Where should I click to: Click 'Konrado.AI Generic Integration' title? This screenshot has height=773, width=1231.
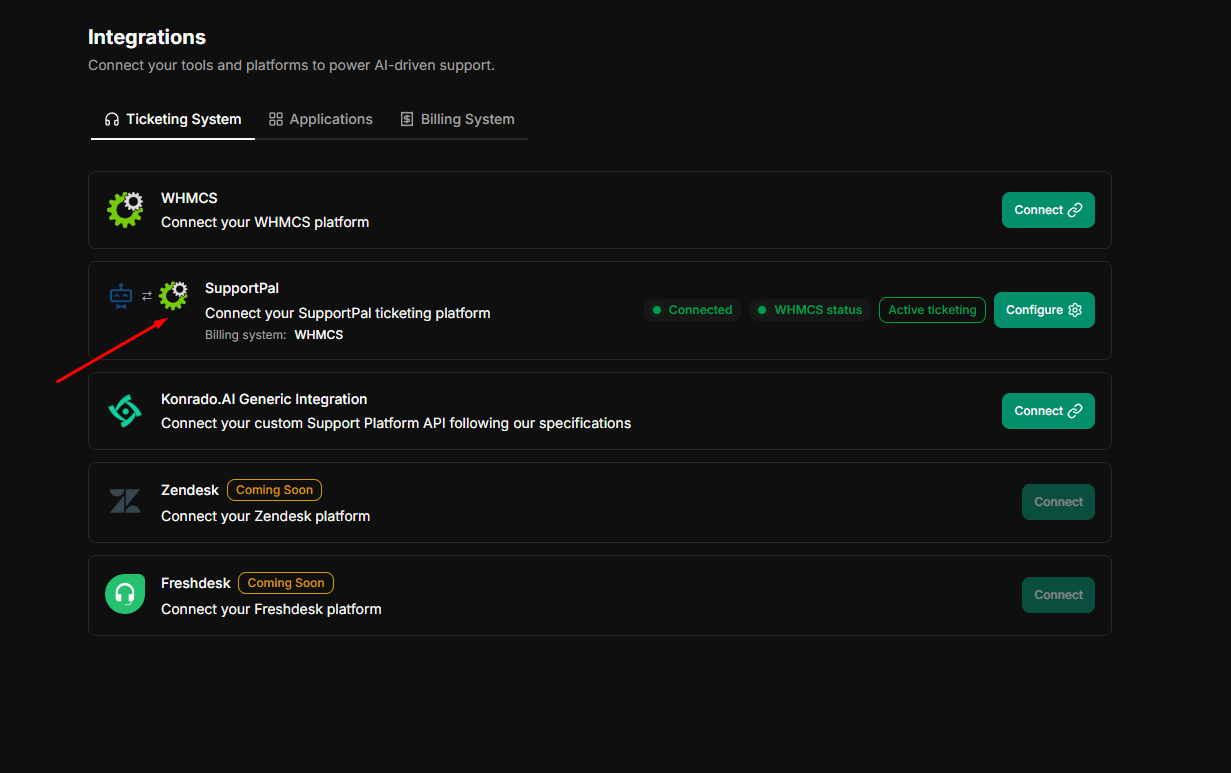[x=264, y=399]
